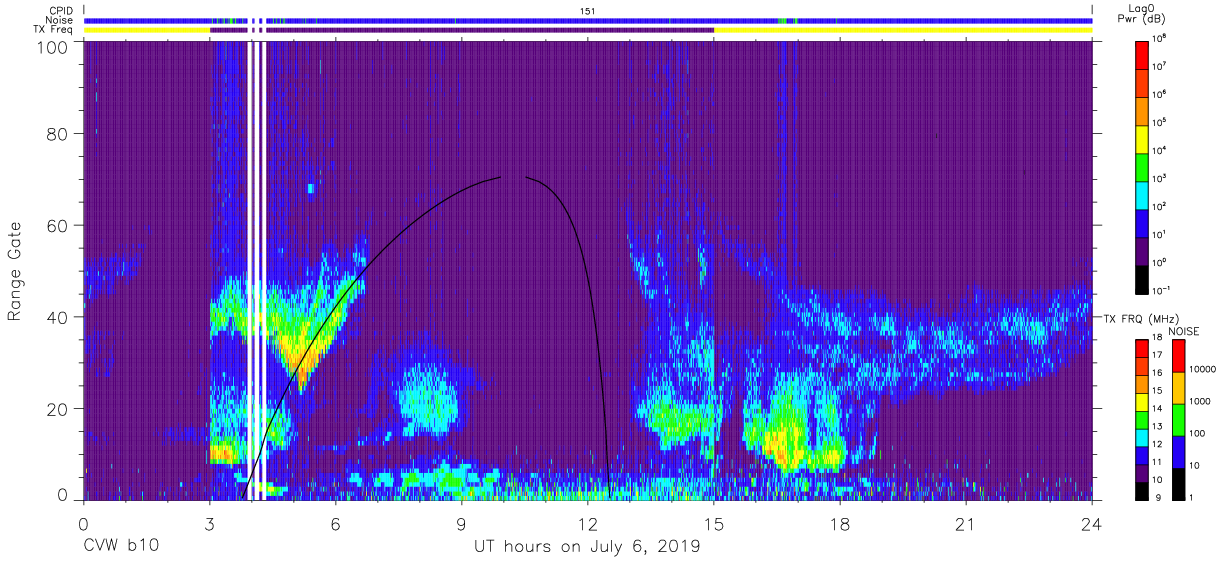Click the blue Noise strip above plot
The height and width of the screenshot is (567, 1228).
coord(588,20)
